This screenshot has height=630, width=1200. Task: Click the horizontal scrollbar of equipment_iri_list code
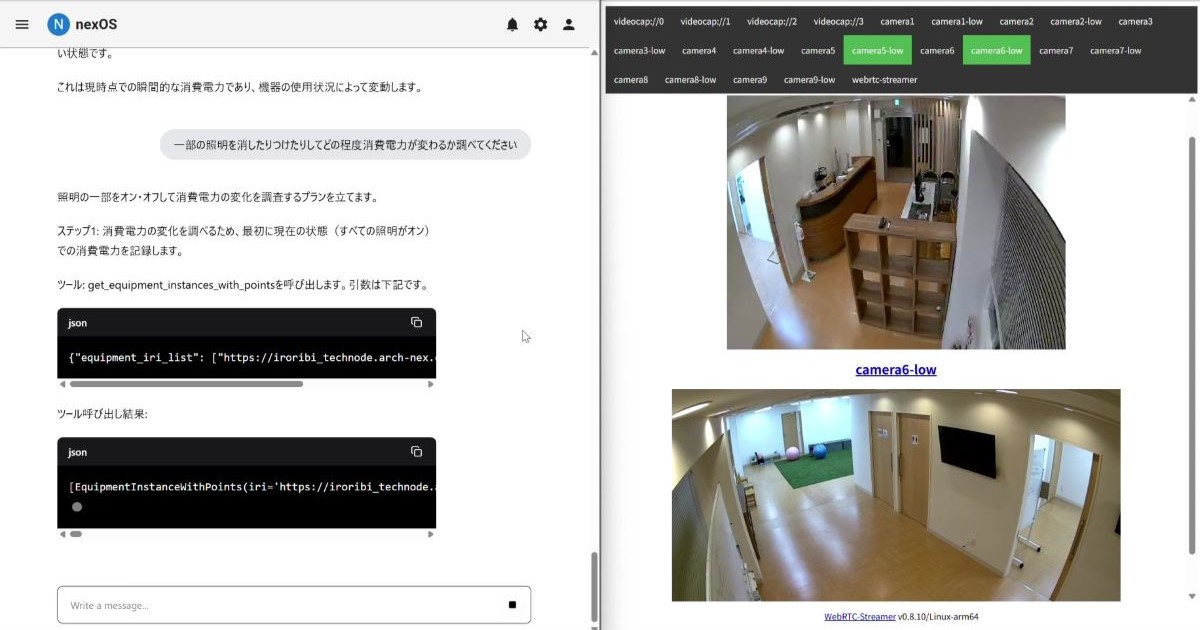click(x=186, y=384)
